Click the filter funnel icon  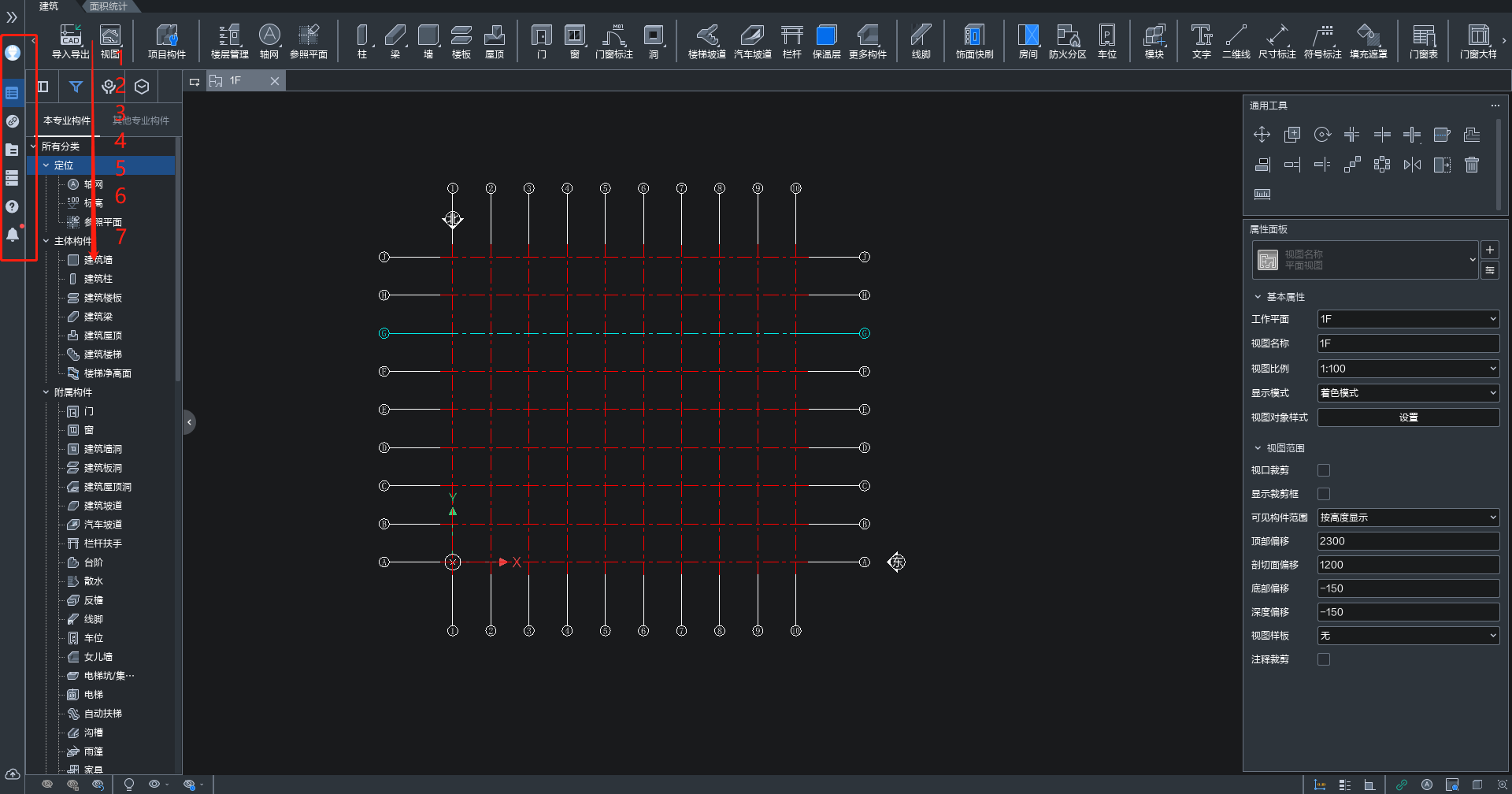coord(76,87)
